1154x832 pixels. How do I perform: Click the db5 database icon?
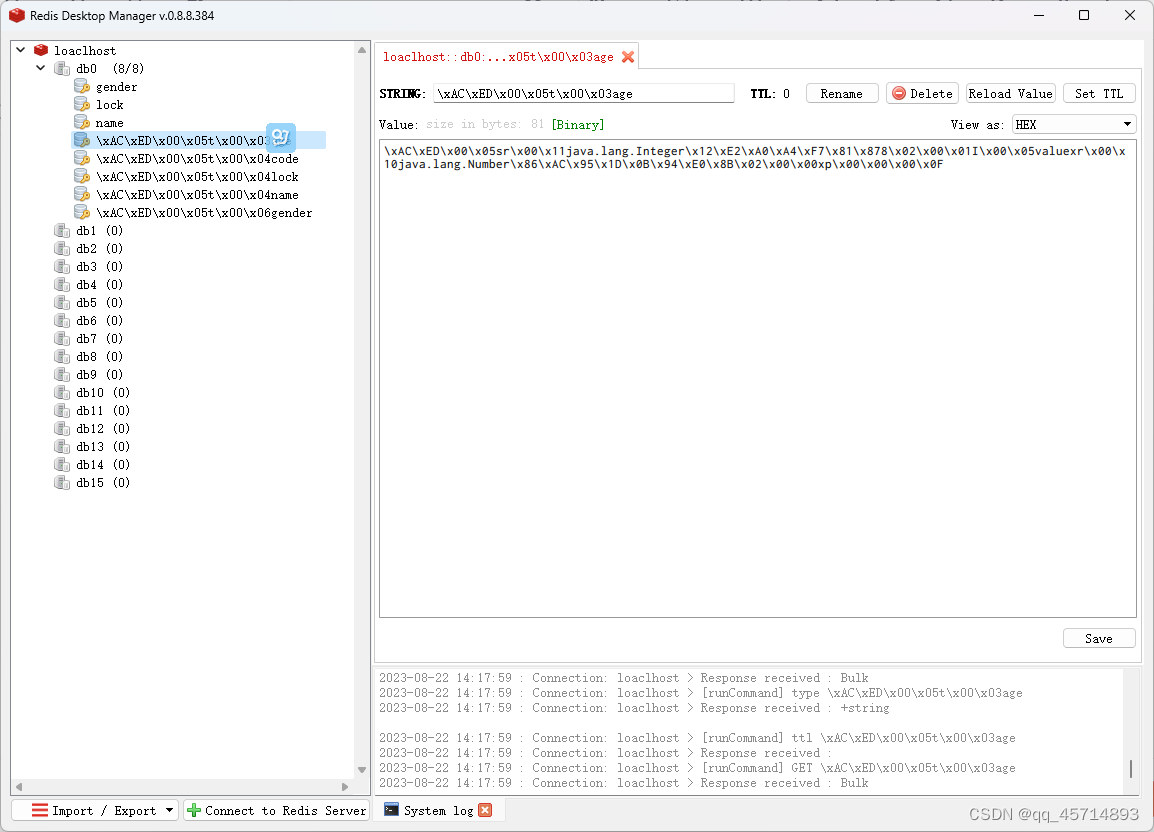(63, 303)
